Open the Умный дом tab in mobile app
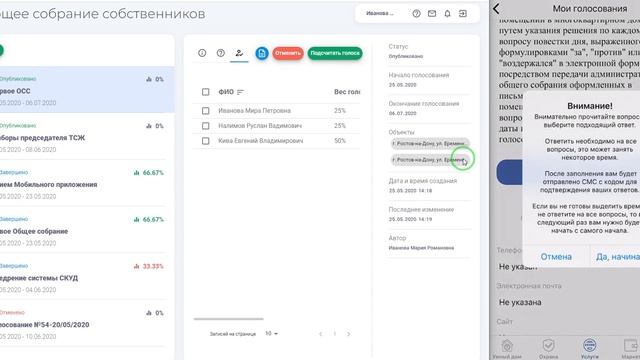 pos(507,348)
